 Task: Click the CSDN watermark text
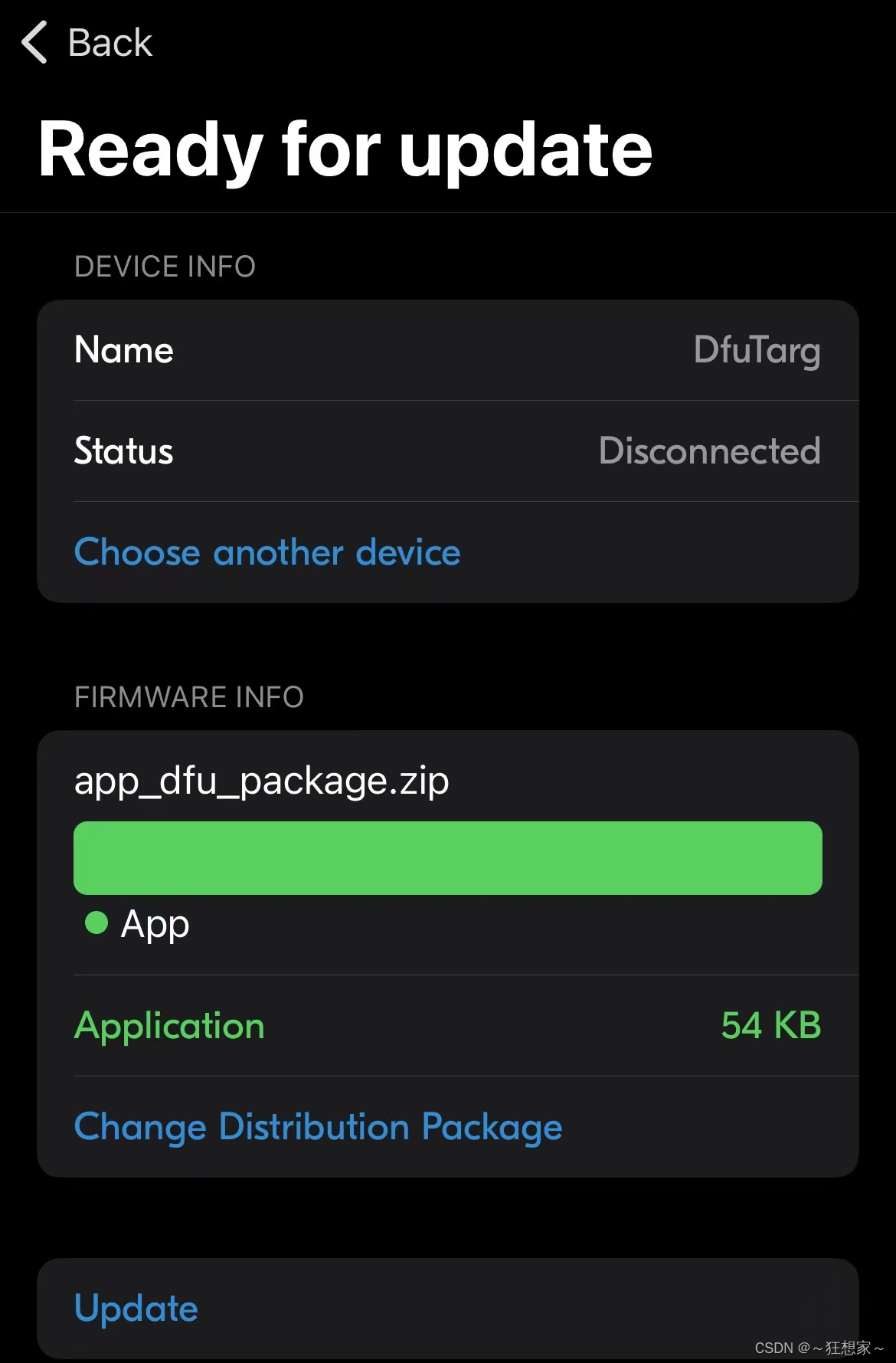click(818, 1348)
